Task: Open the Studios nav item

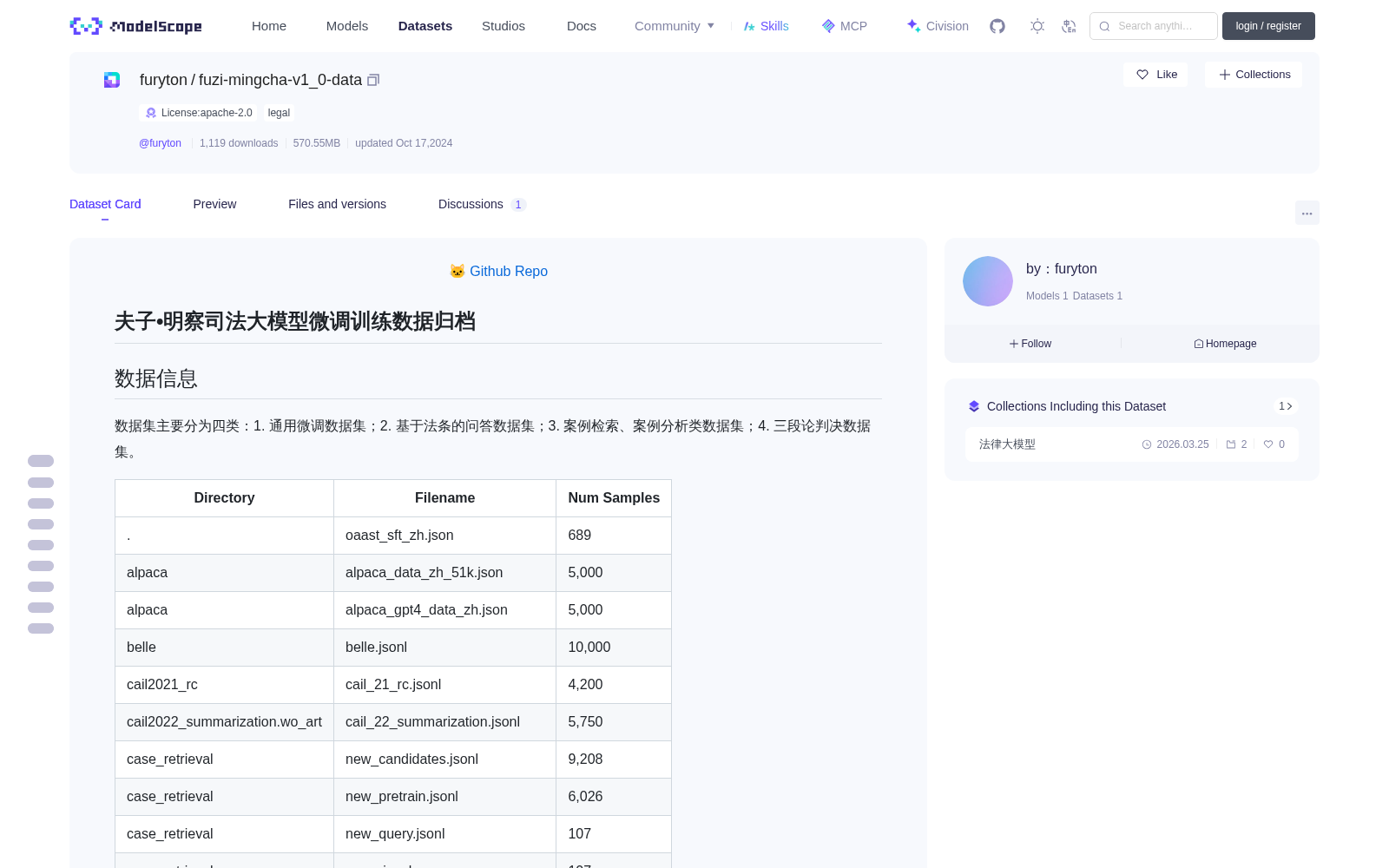Action: [504, 26]
